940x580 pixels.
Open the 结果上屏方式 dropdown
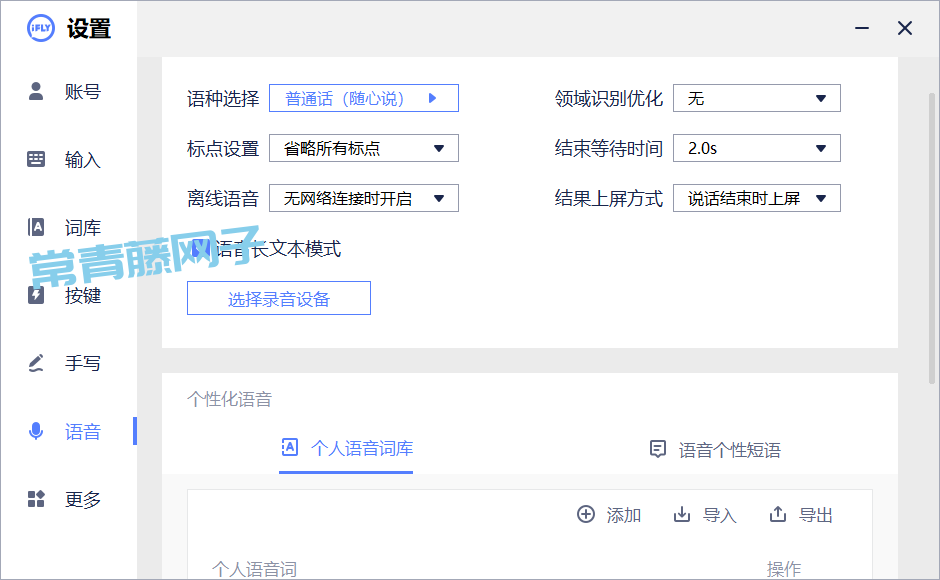[x=756, y=199]
